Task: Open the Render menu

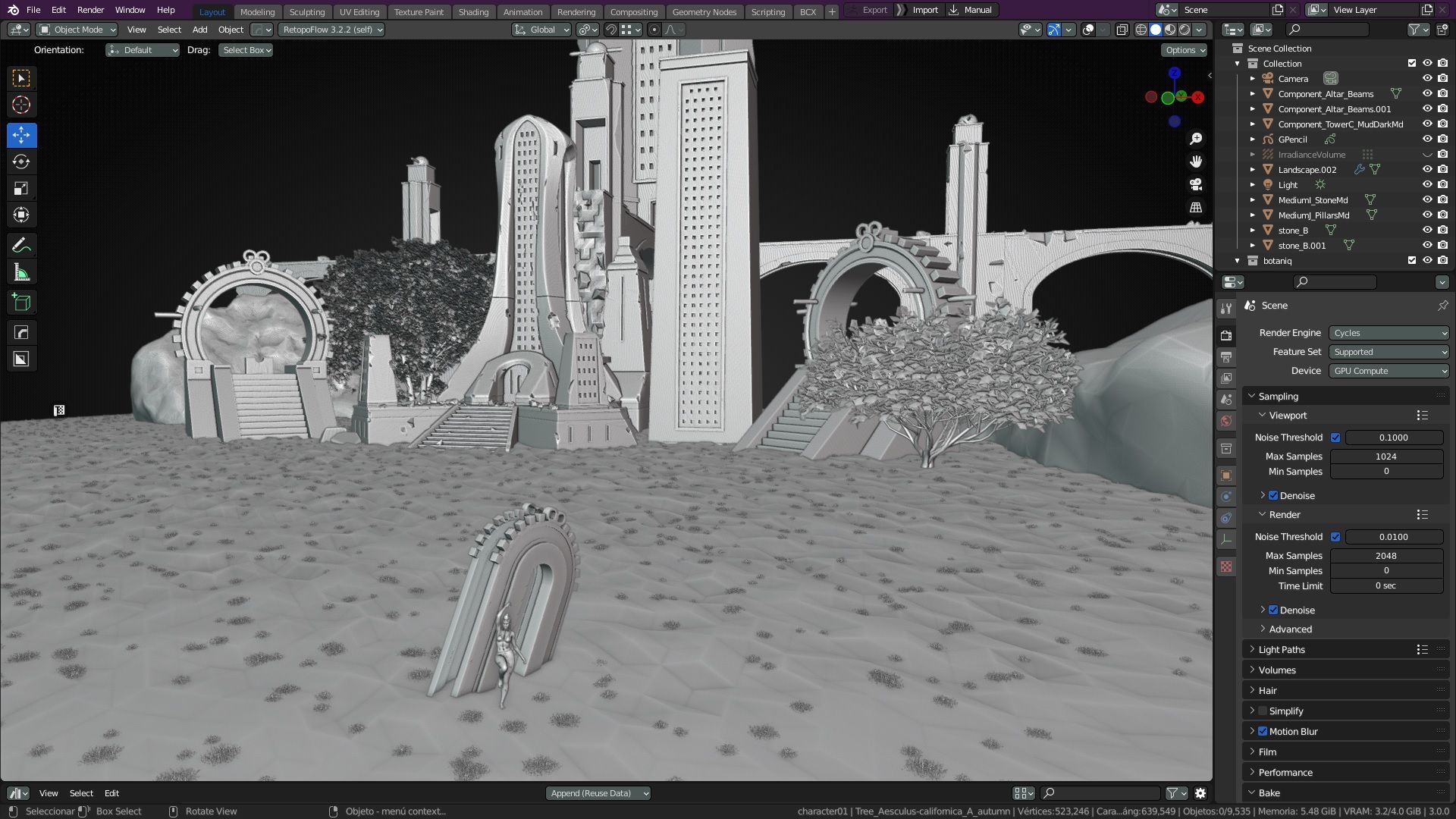Action: [90, 10]
